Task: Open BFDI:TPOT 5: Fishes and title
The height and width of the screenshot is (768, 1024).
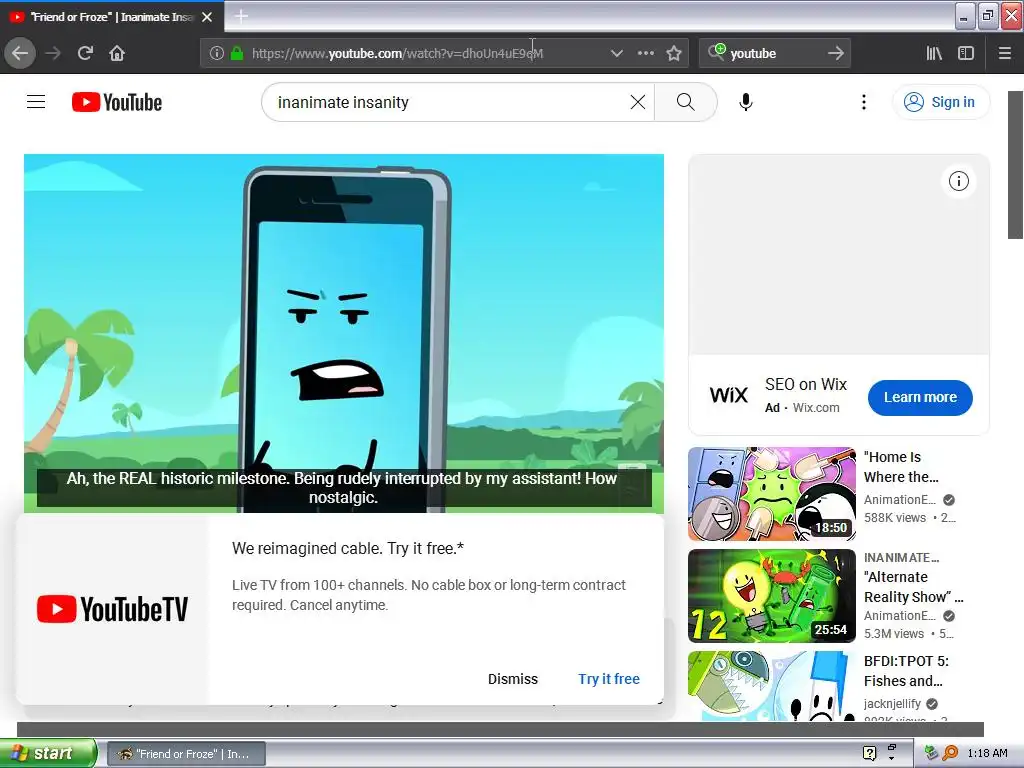Action: coord(906,671)
